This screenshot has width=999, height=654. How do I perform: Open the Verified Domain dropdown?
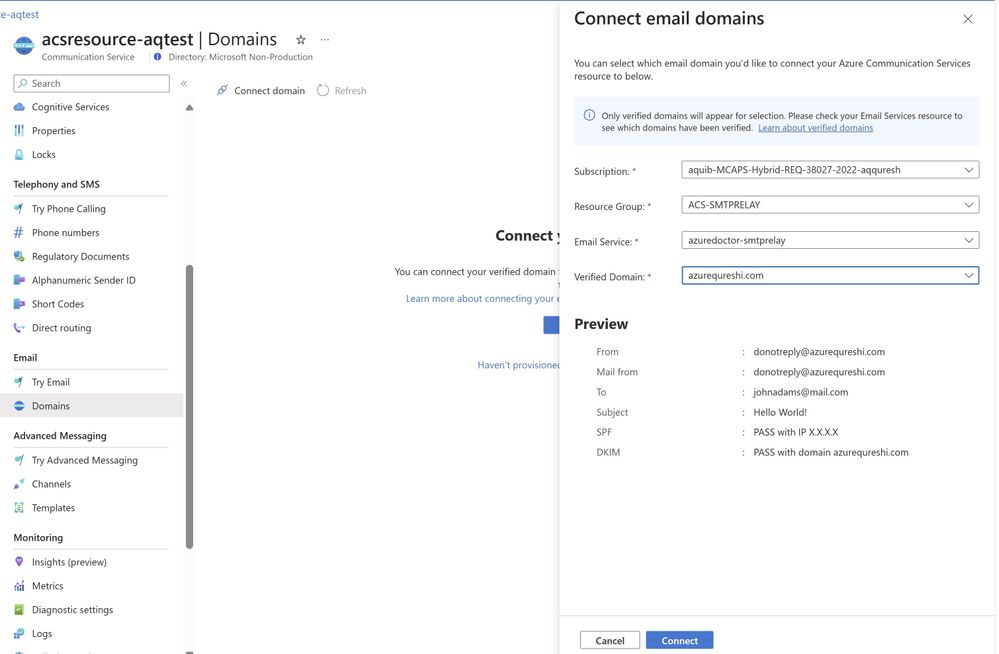tap(830, 275)
